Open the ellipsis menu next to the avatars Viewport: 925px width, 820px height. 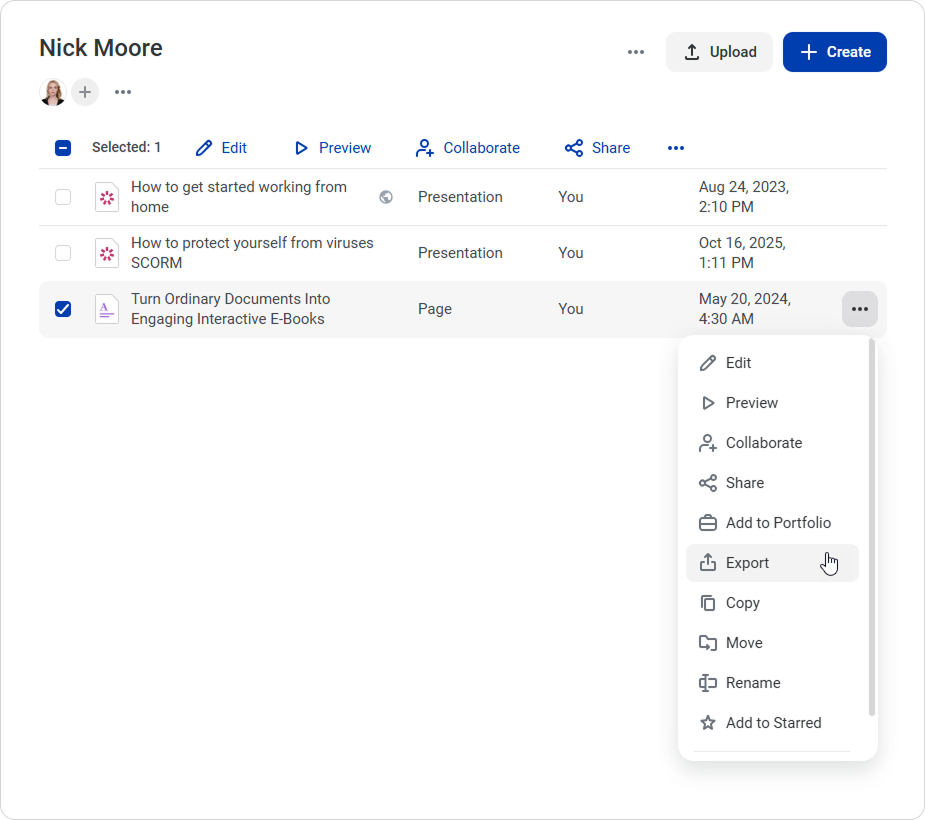click(123, 93)
